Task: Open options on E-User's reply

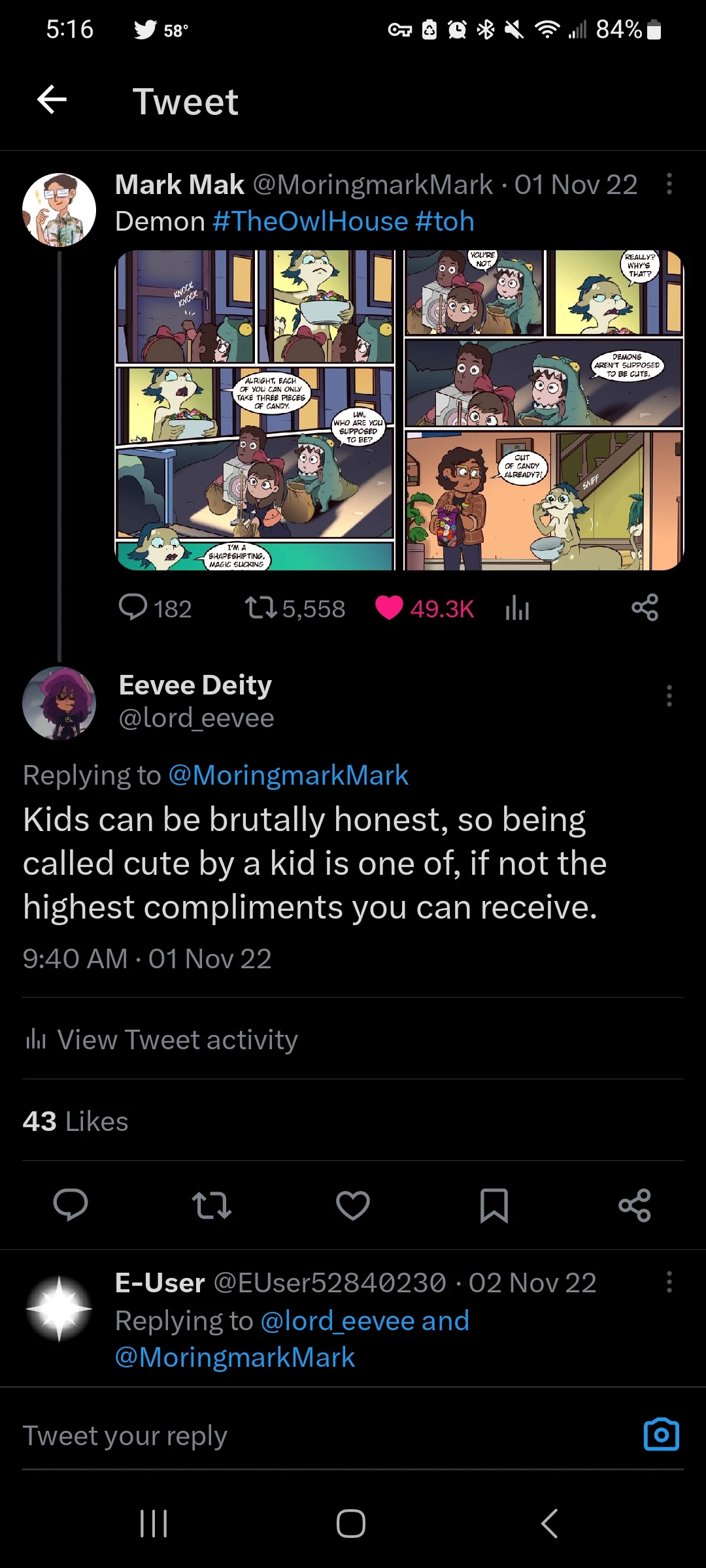Action: (669, 1282)
